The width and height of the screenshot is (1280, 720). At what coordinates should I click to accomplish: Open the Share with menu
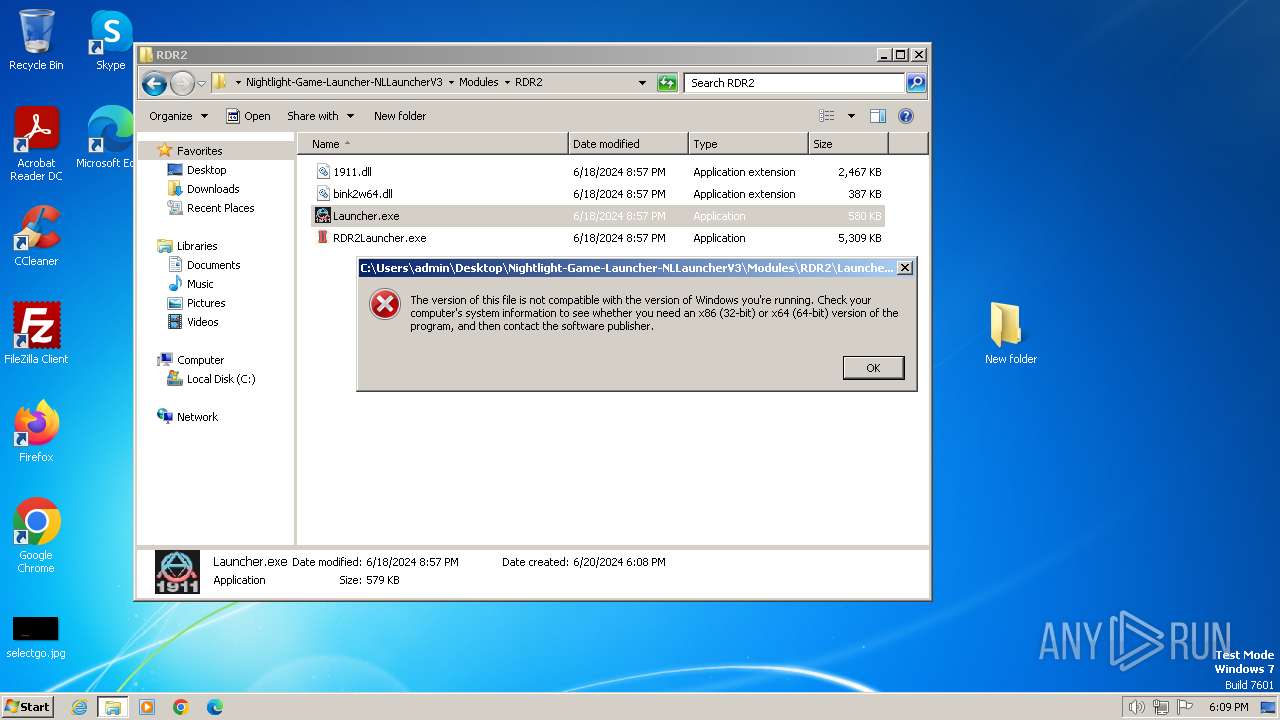pyautogui.click(x=319, y=116)
